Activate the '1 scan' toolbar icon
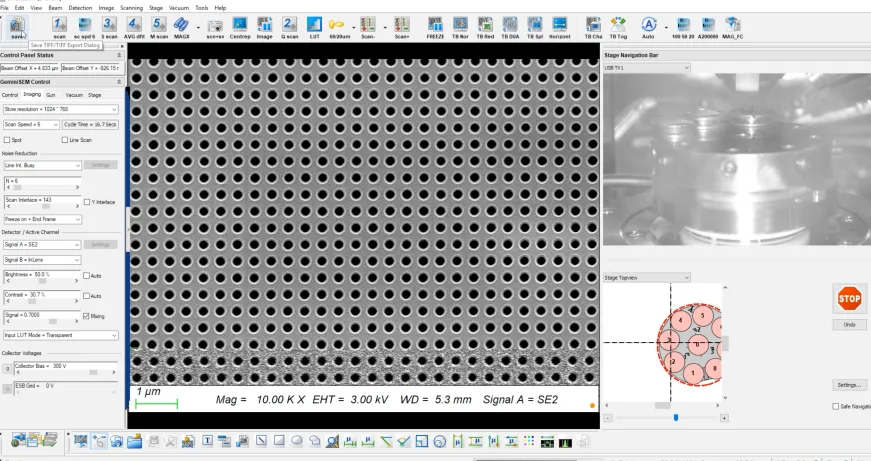 click(59, 27)
